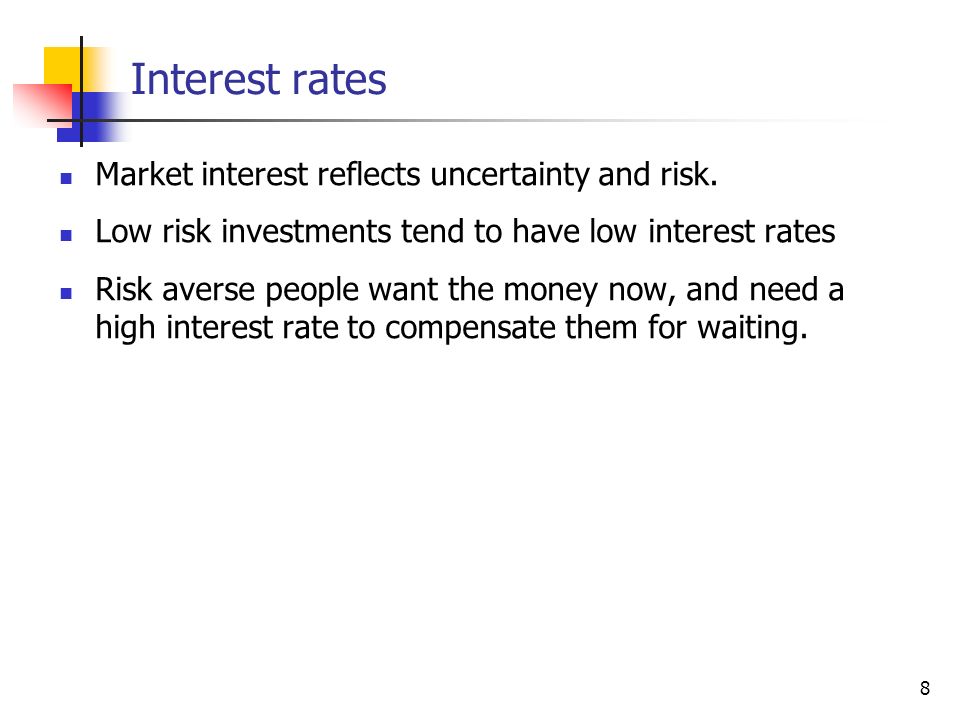Click the word "waiting." at the end
This screenshot has height=720, width=960.
pyautogui.click(x=752, y=328)
